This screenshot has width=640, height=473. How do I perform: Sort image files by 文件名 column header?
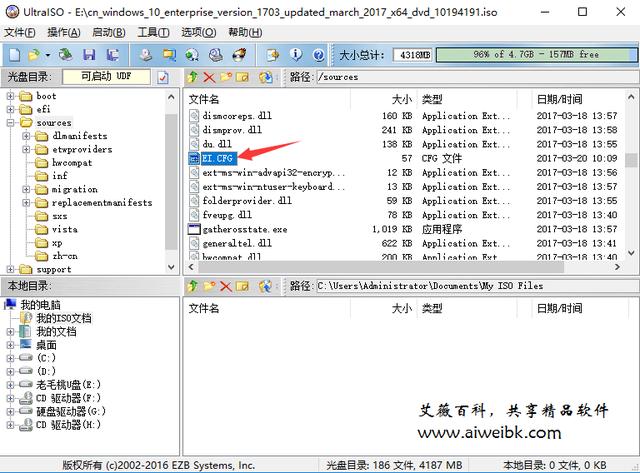click(204, 99)
